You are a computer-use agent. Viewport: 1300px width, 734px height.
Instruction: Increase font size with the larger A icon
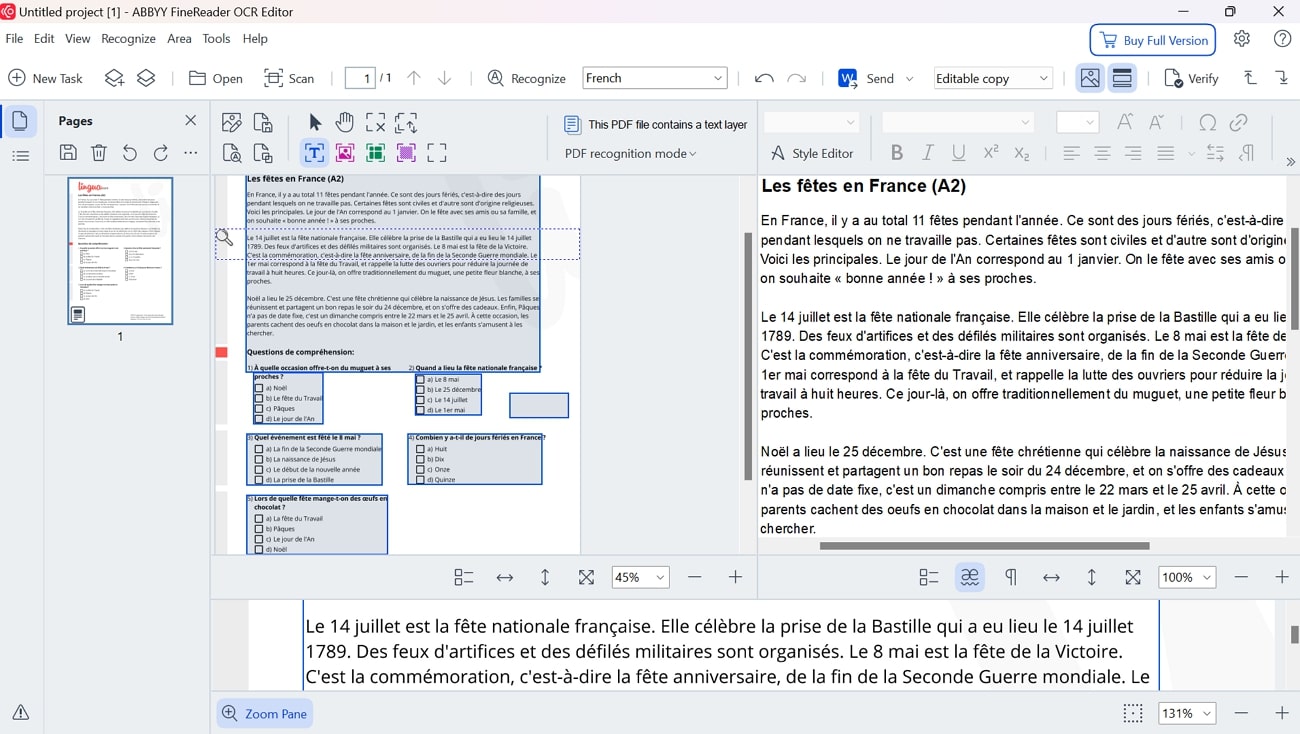pyautogui.click(x=1125, y=123)
